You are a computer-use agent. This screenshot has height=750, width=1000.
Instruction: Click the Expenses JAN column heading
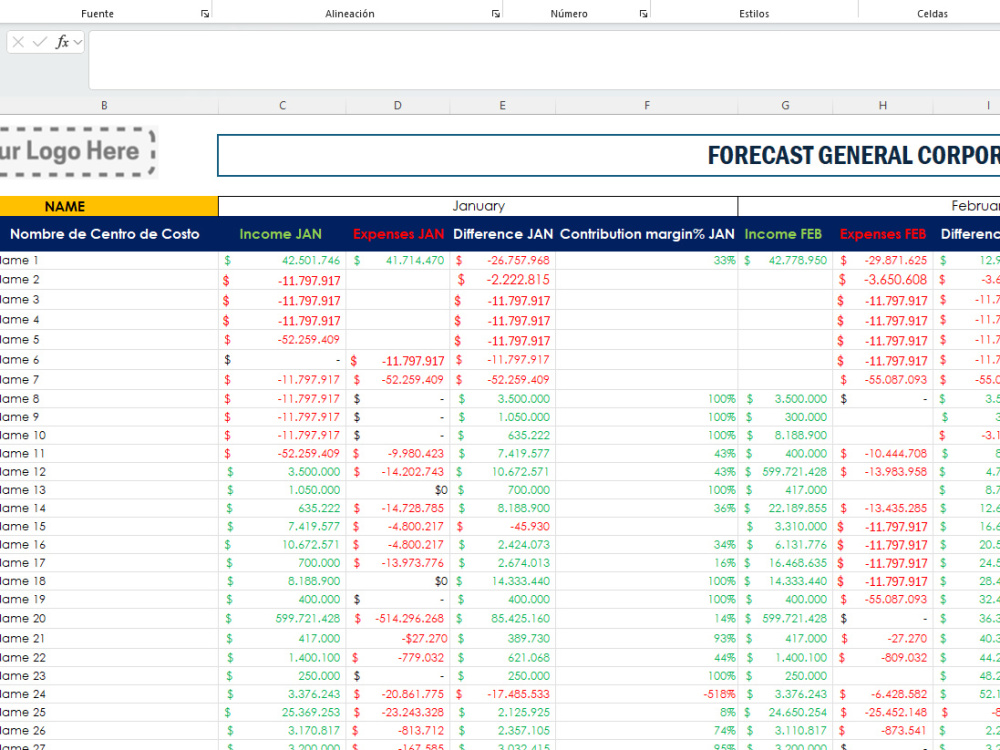coord(398,234)
